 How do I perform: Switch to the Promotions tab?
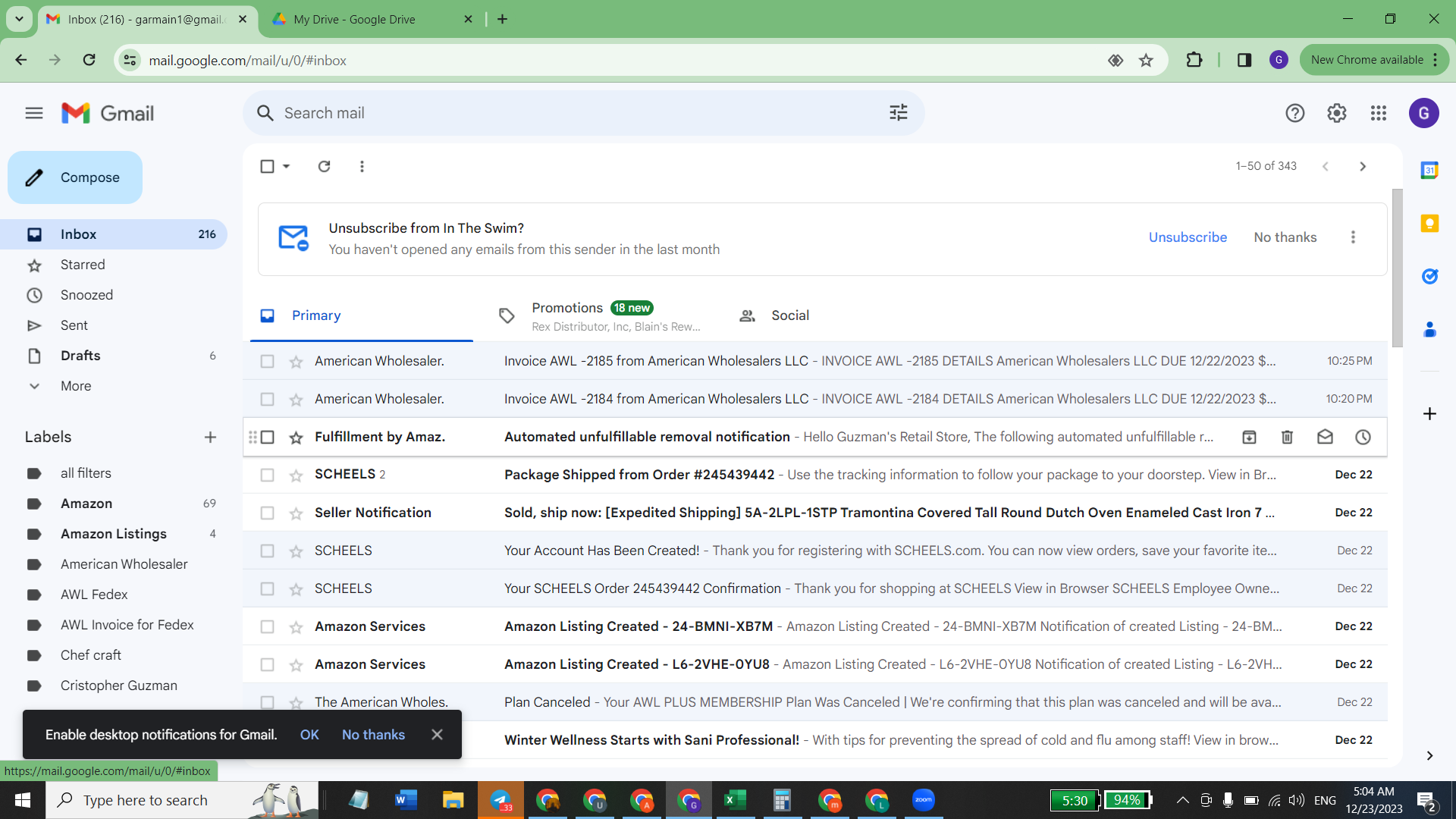pos(599,315)
